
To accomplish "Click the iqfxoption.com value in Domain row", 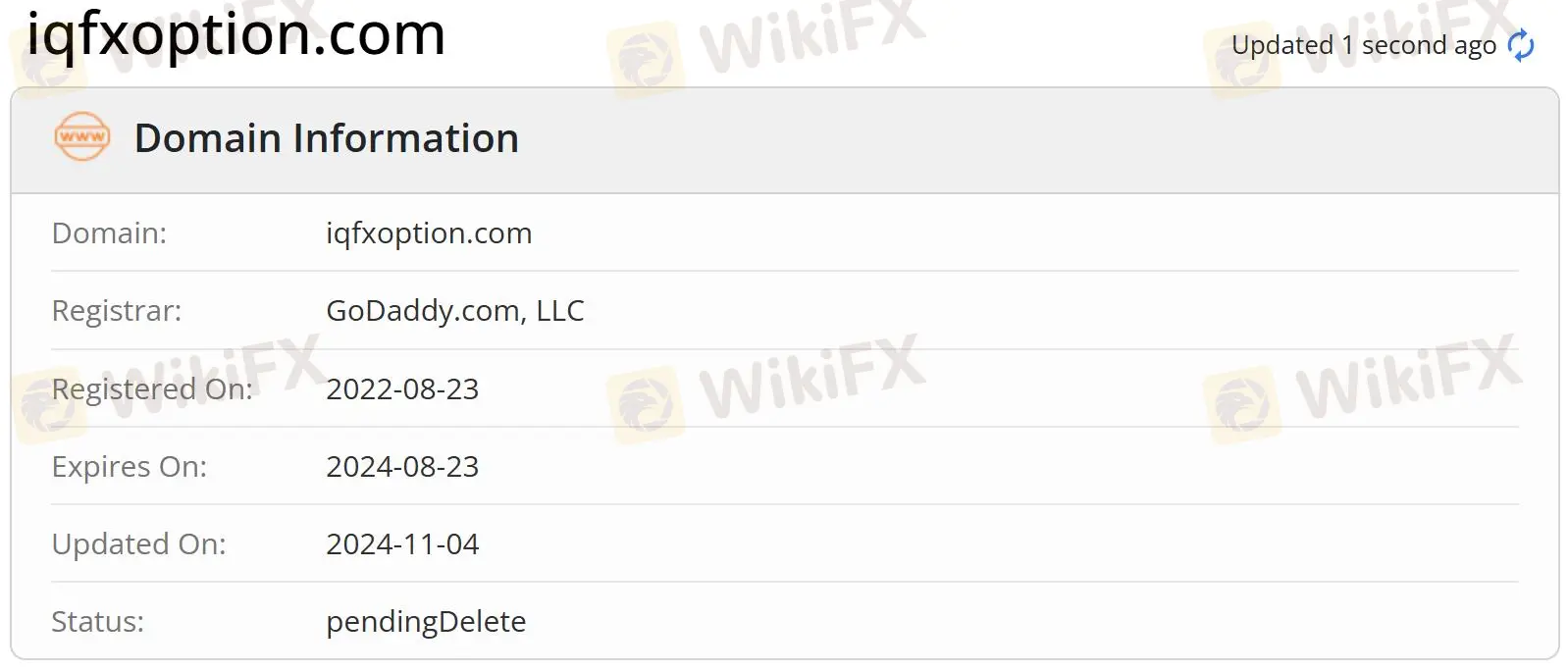I will click(429, 232).
